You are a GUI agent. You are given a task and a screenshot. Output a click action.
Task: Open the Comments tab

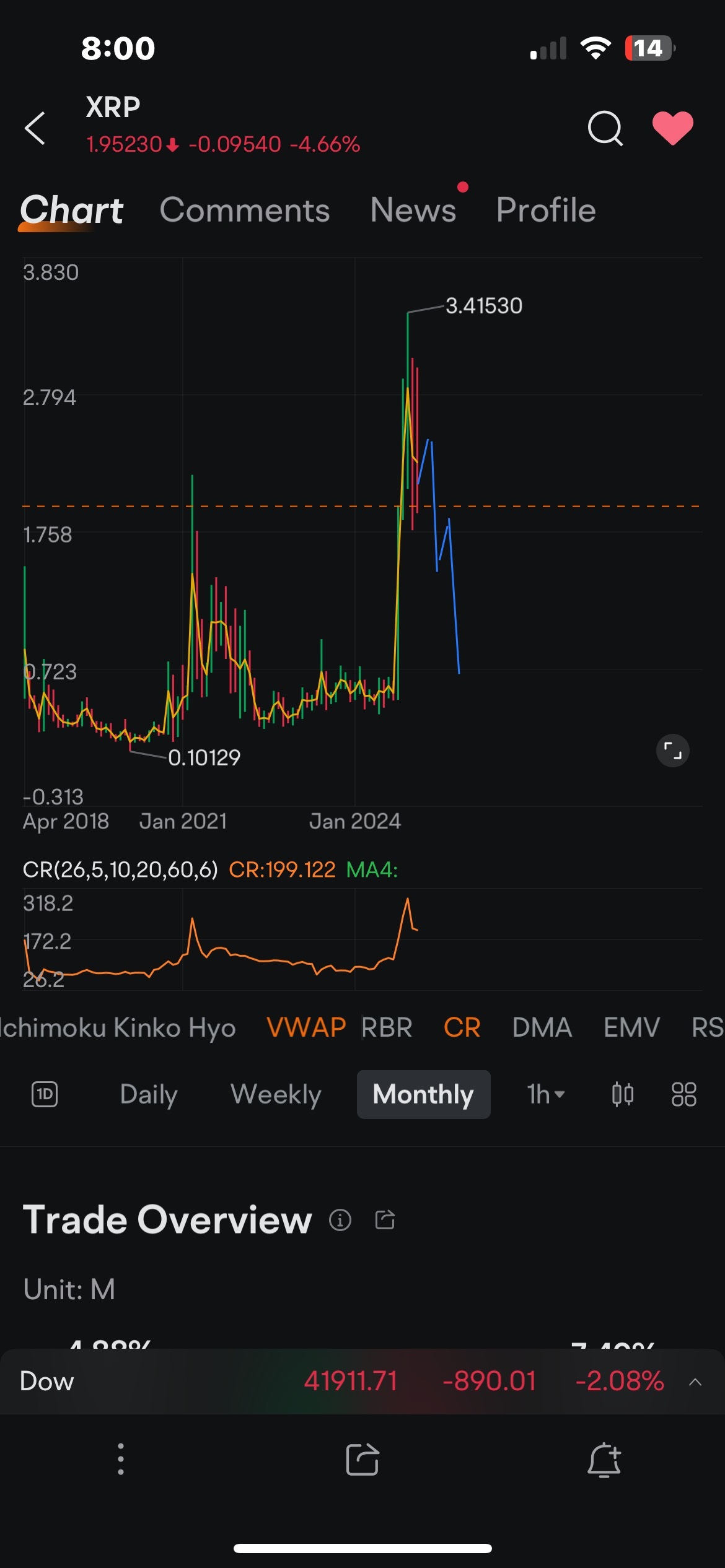pyautogui.click(x=245, y=210)
